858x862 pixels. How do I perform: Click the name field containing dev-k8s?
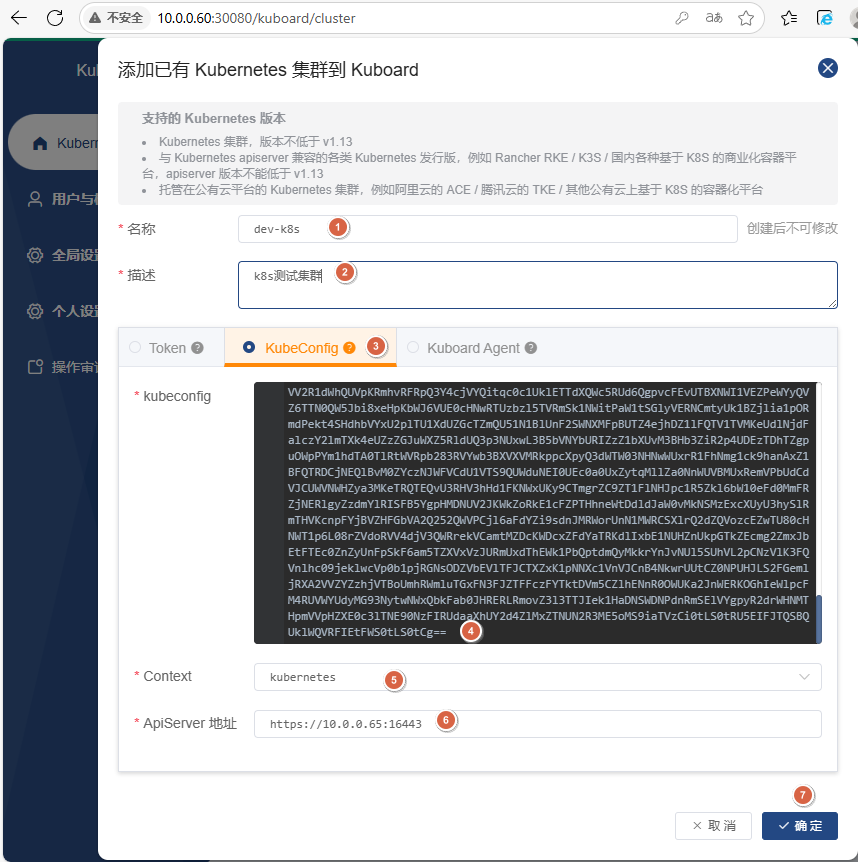488,229
